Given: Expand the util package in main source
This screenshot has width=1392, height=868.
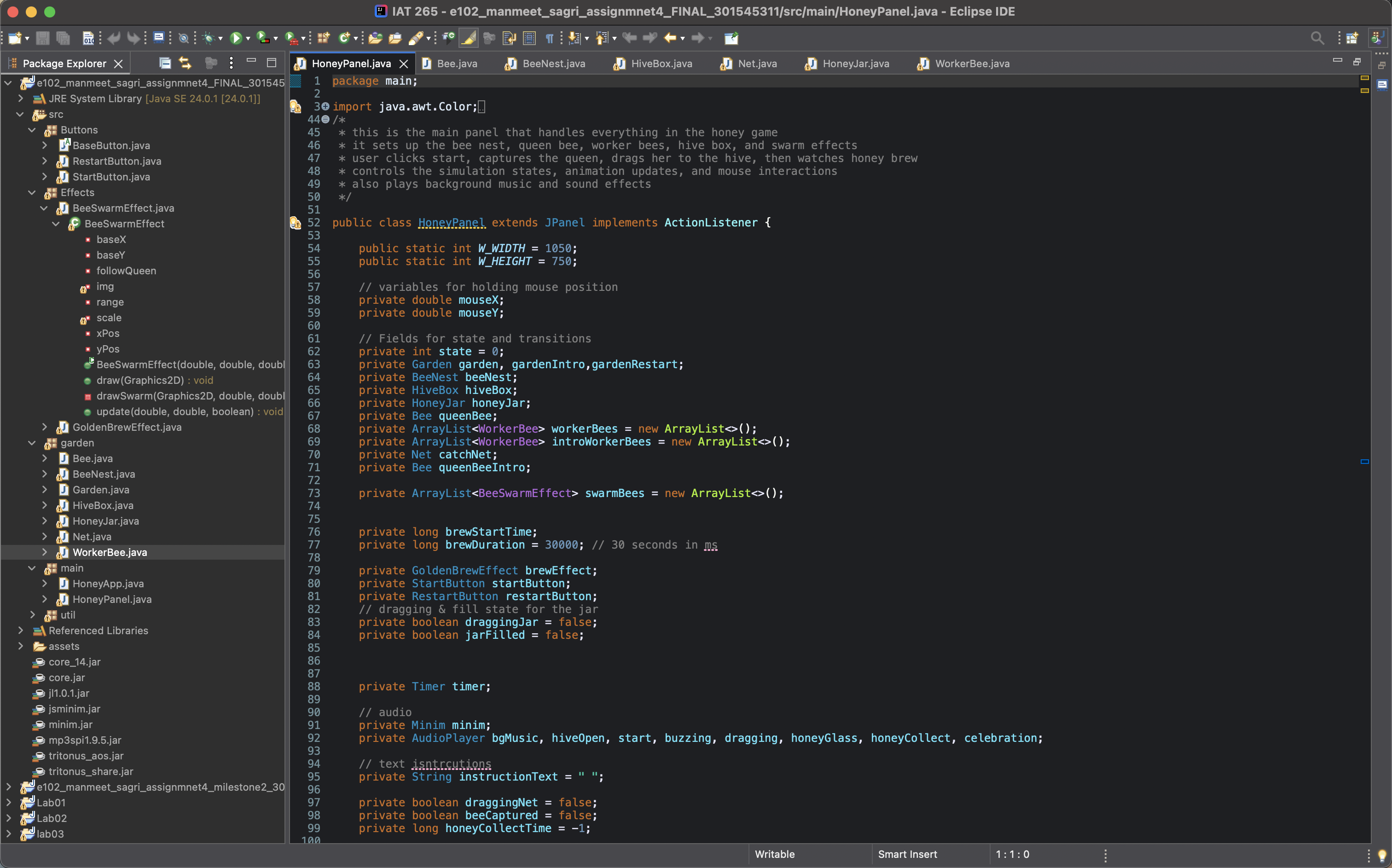Looking at the screenshot, I should [33, 615].
